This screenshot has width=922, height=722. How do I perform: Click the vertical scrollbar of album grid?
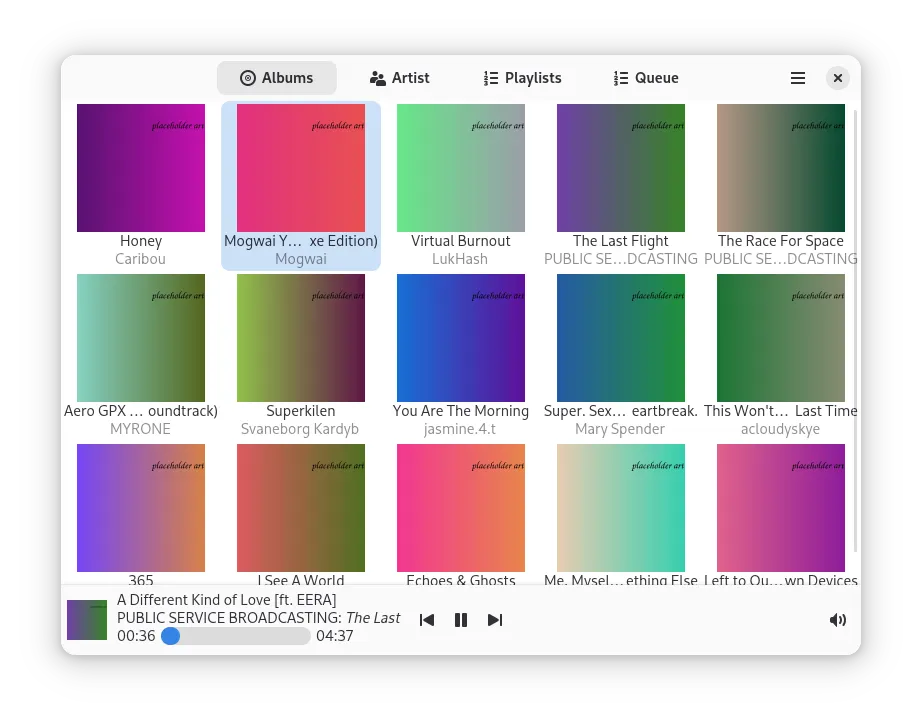(x=856, y=330)
